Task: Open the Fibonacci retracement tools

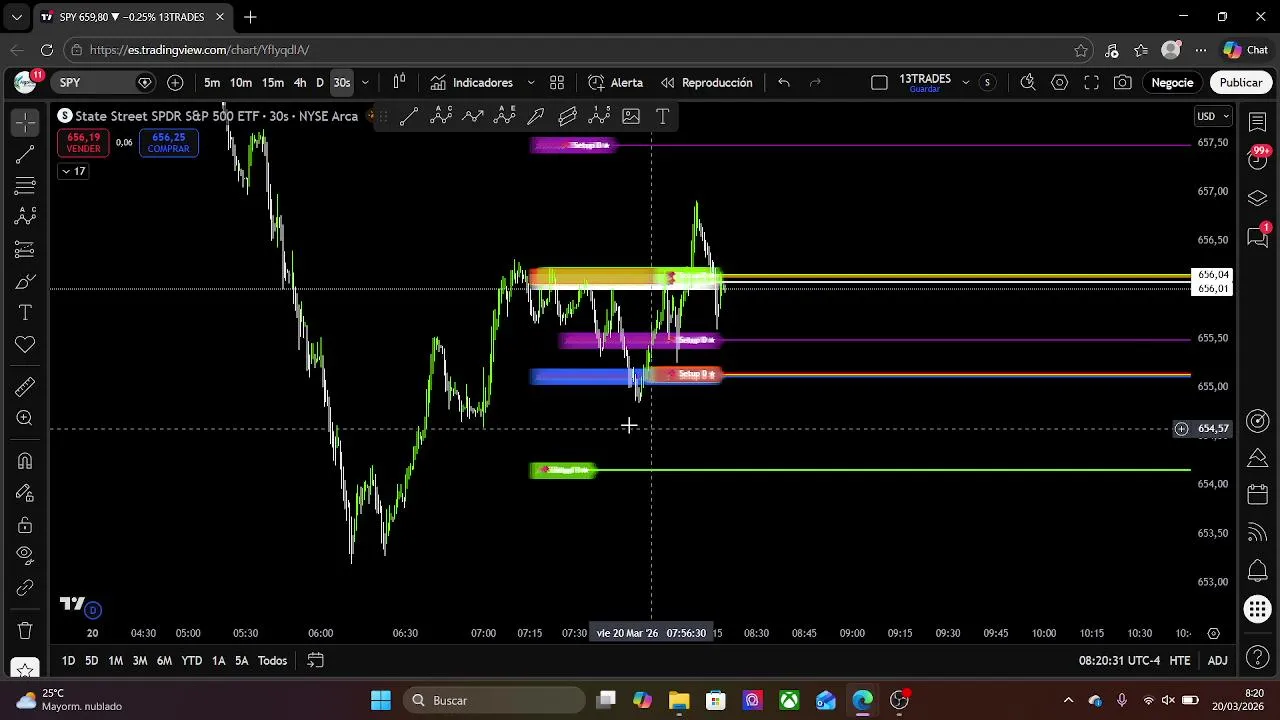Action: point(25,186)
